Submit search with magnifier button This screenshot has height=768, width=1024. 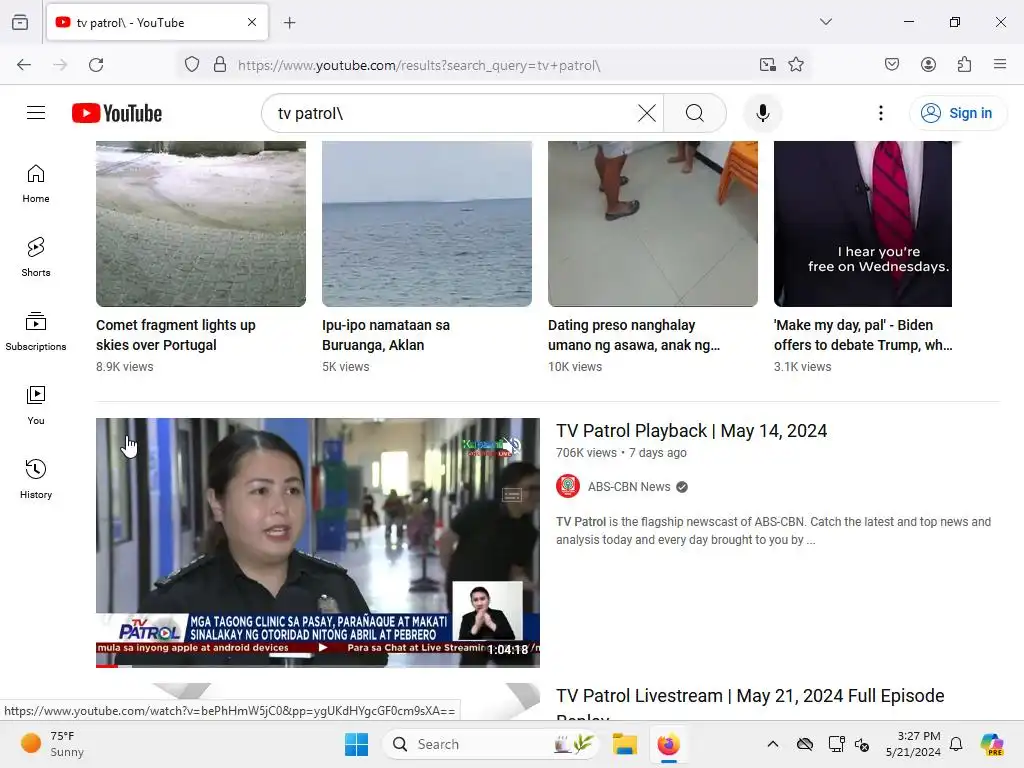(x=695, y=113)
